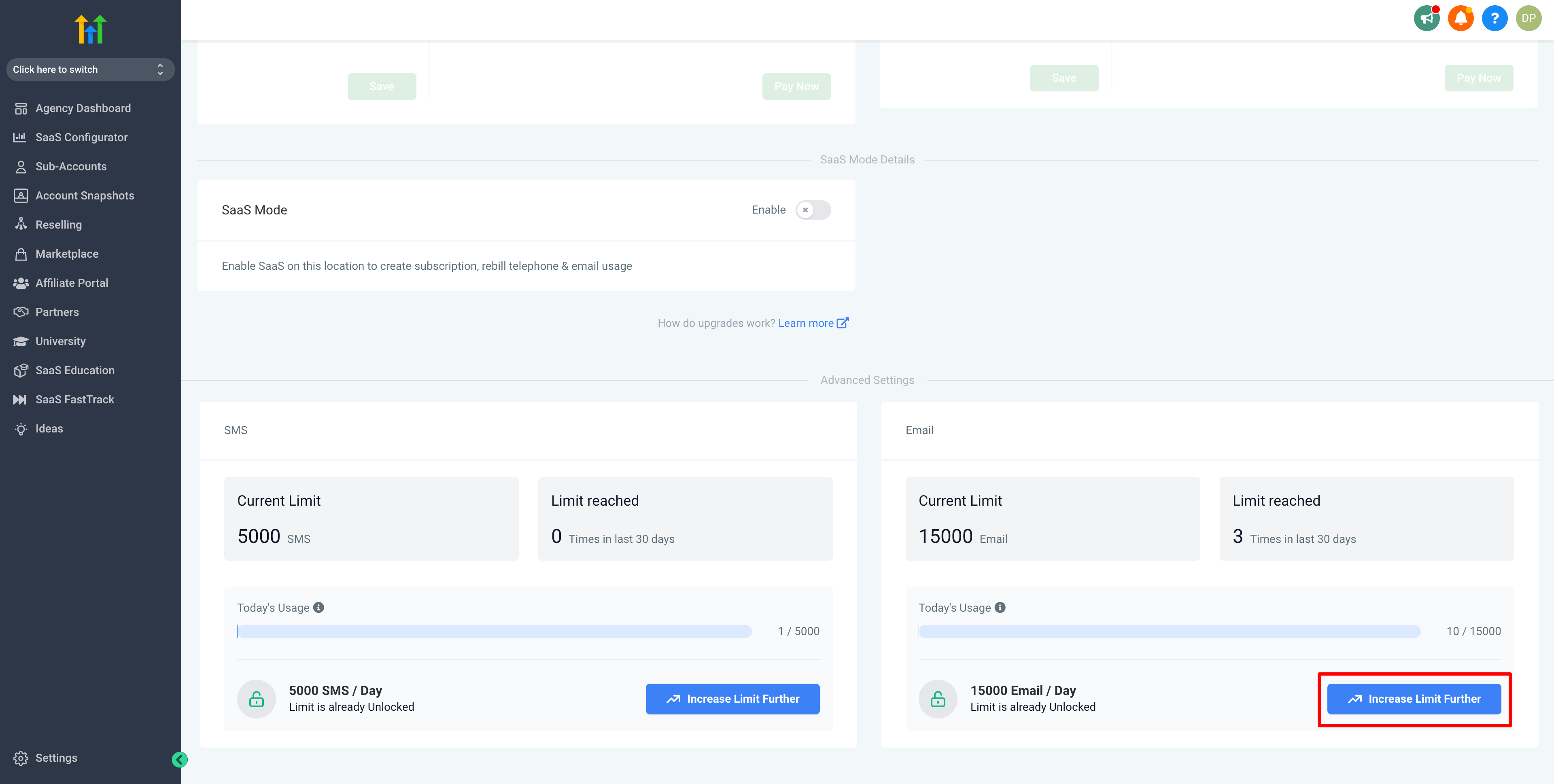Collapse sidebar using green chevron button

180,759
